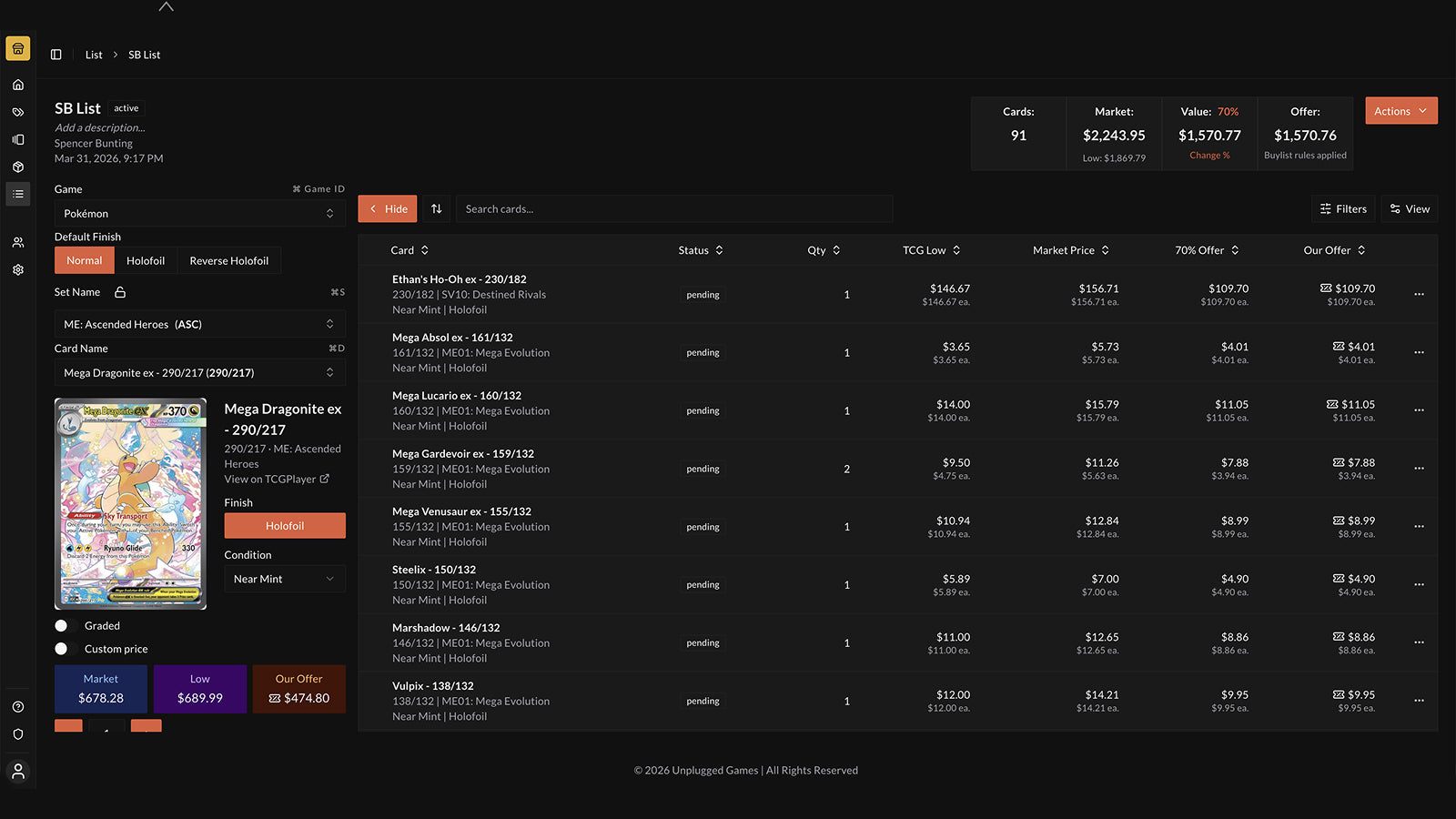Open the tags icon in the sidebar
This screenshot has height=819, width=1456.
pyautogui.click(x=18, y=112)
